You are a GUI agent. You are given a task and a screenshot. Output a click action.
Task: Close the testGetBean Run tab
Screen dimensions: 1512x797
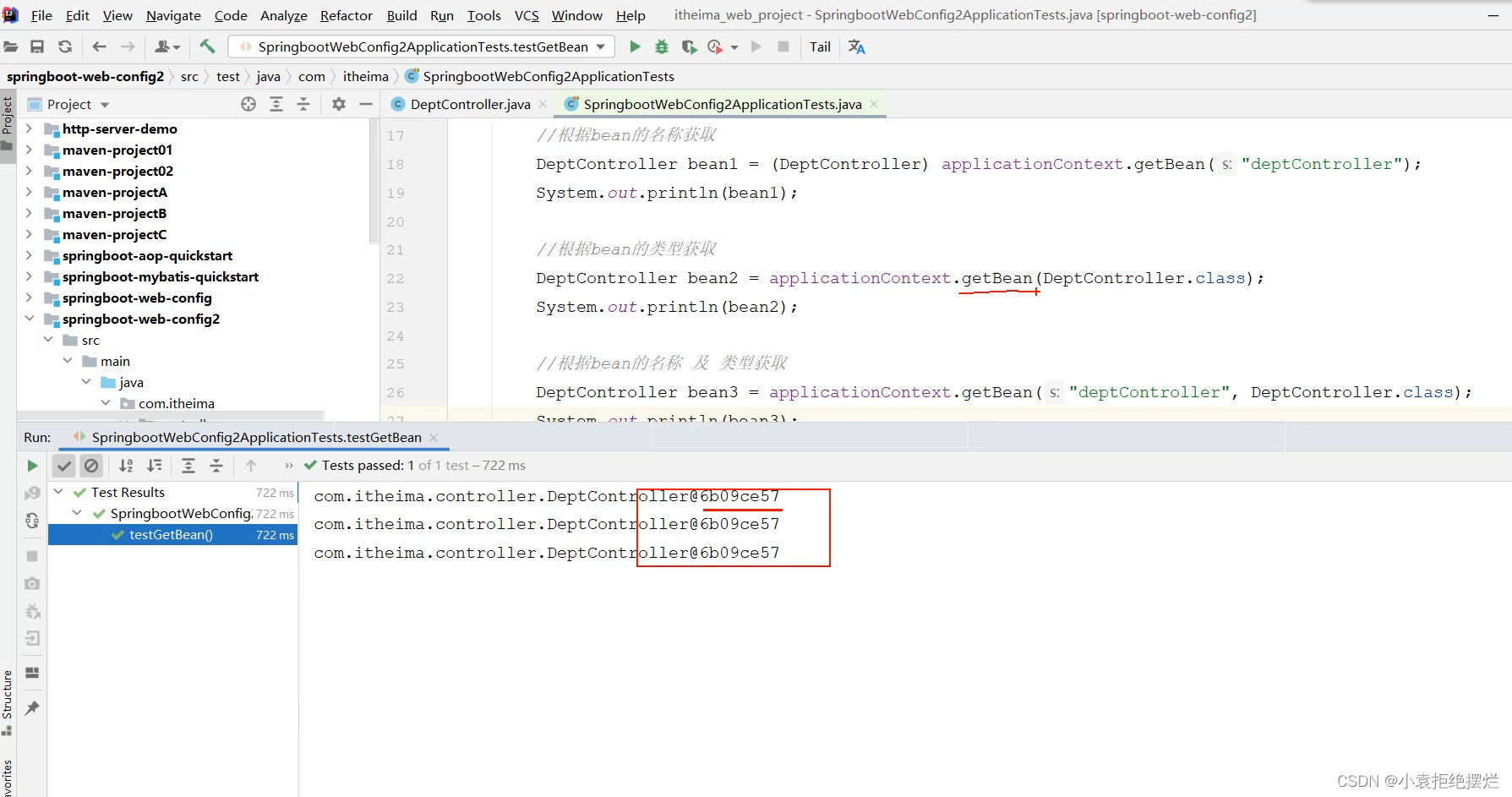click(x=434, y=437)
